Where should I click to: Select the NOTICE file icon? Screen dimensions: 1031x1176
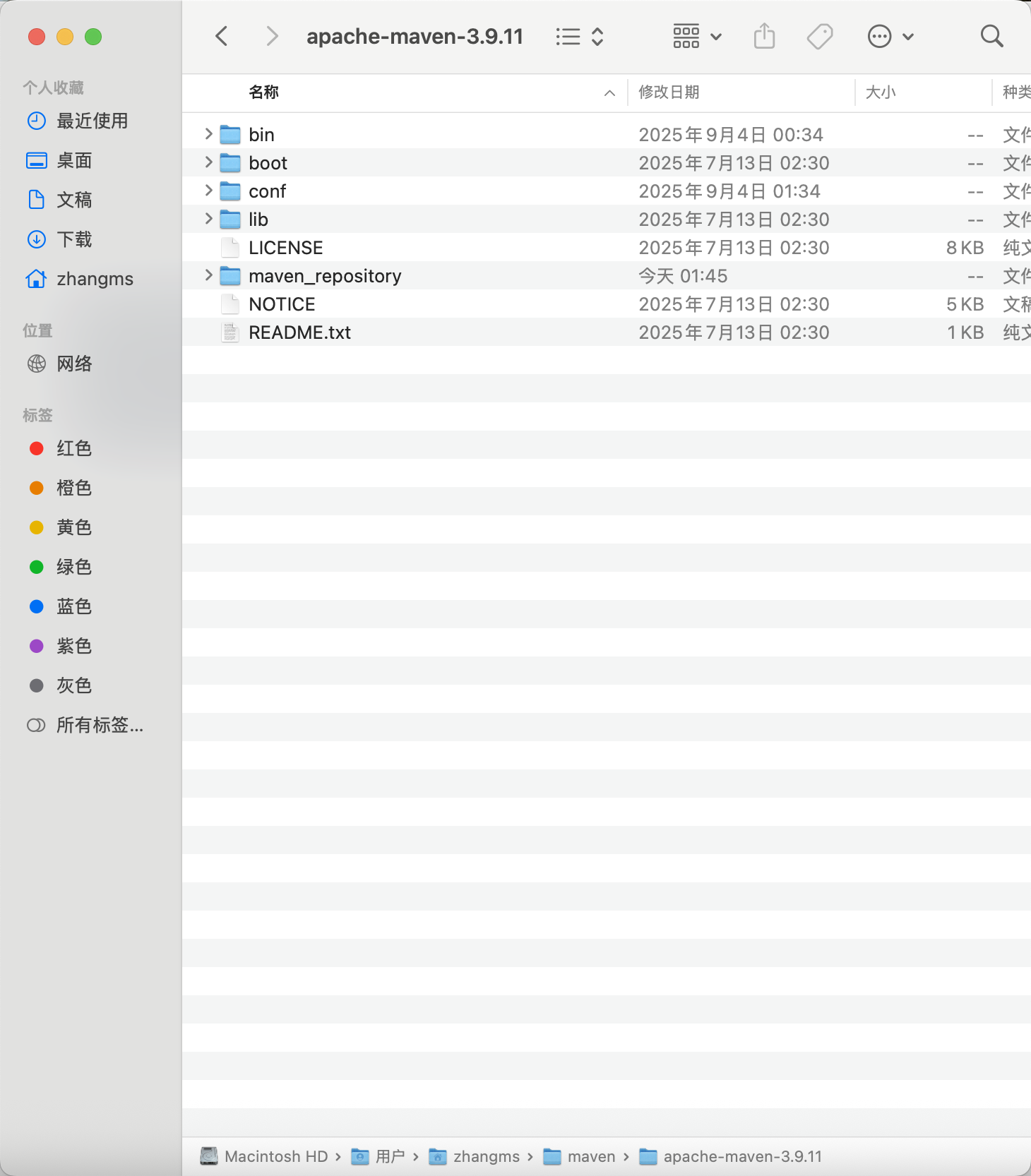(x=230, y=304)
